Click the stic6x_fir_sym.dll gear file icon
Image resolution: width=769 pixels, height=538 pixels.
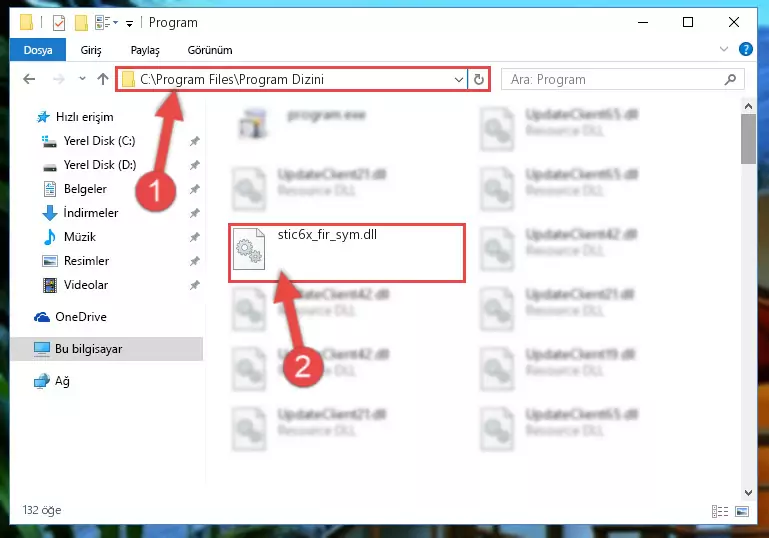249,249
